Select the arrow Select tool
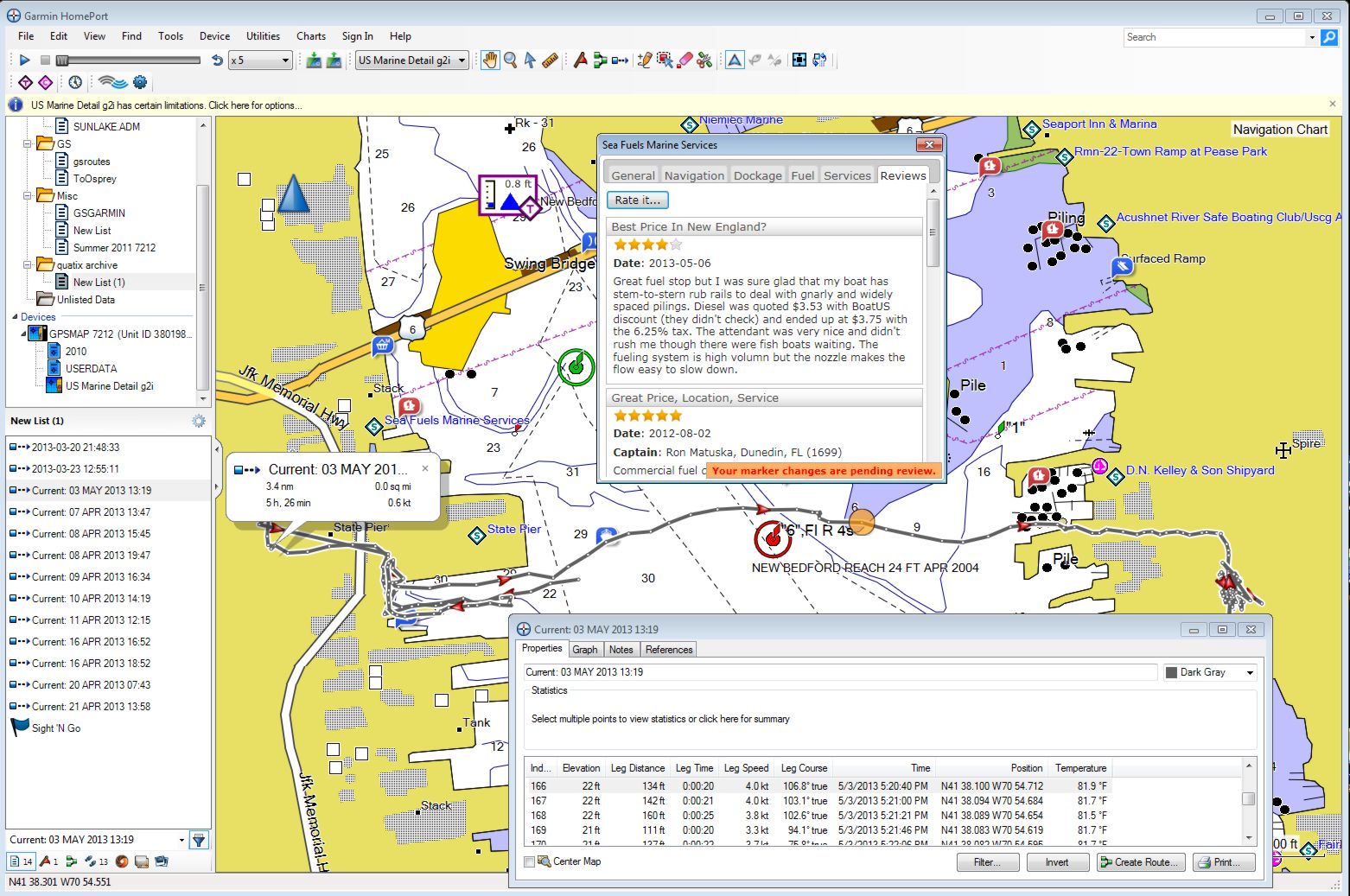Viewport: 1350px width, 896px height. pyautogui.click(x=530, y=60)
